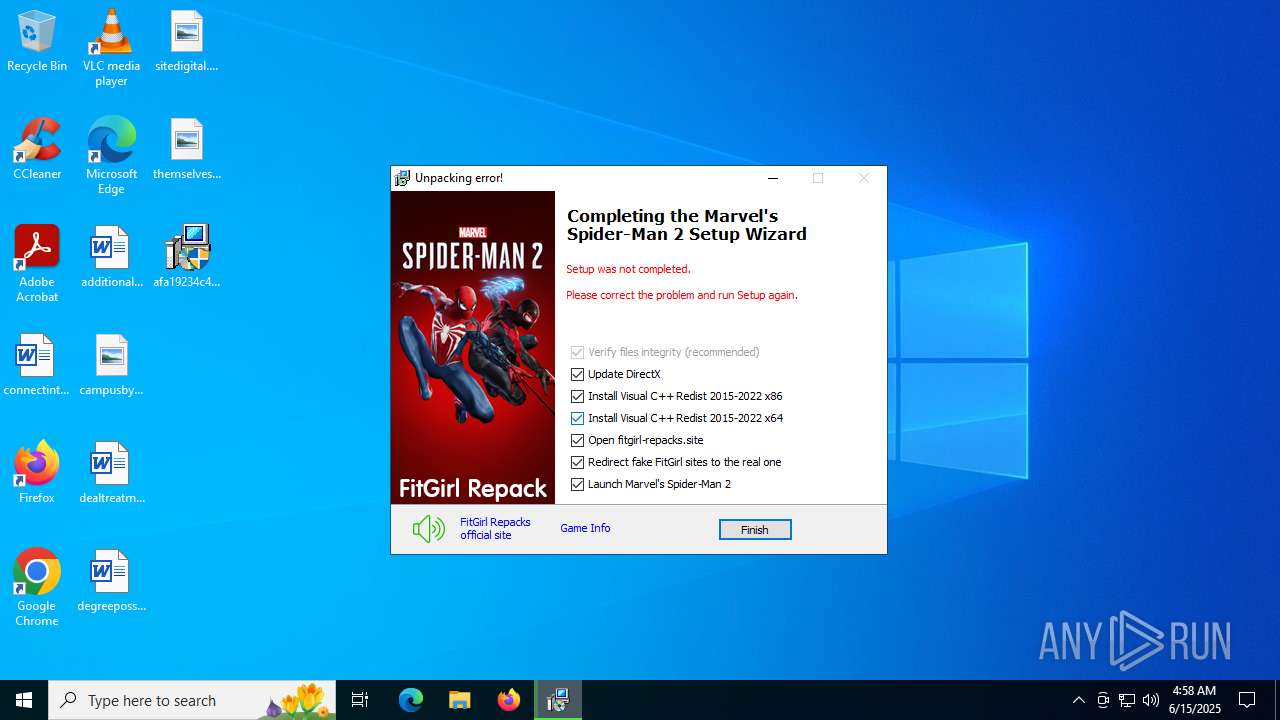This screenshot has height=720, width=1280.
Task: Select sitedigital image file on desktop
Action: click(186, 42)
